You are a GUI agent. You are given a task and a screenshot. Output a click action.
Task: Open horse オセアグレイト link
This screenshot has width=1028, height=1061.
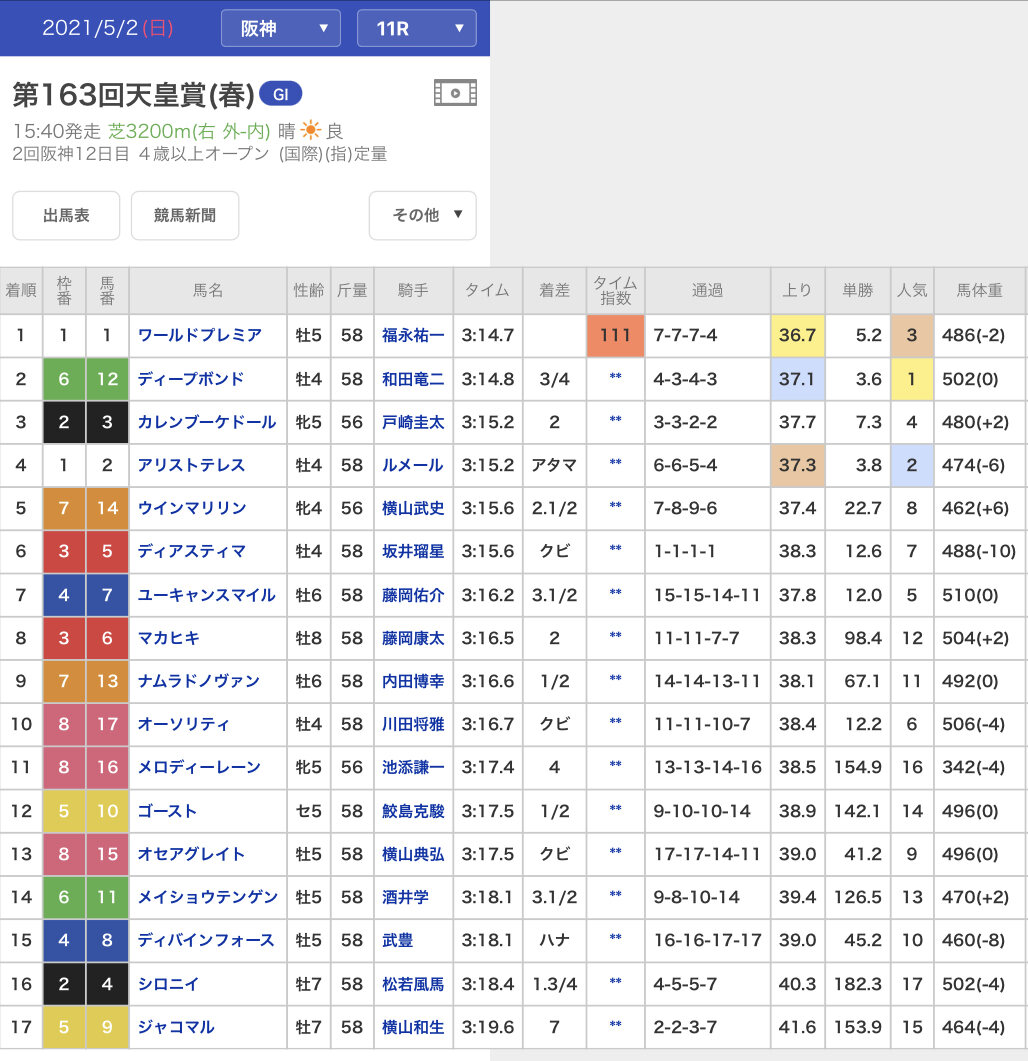tap(191, 854)
